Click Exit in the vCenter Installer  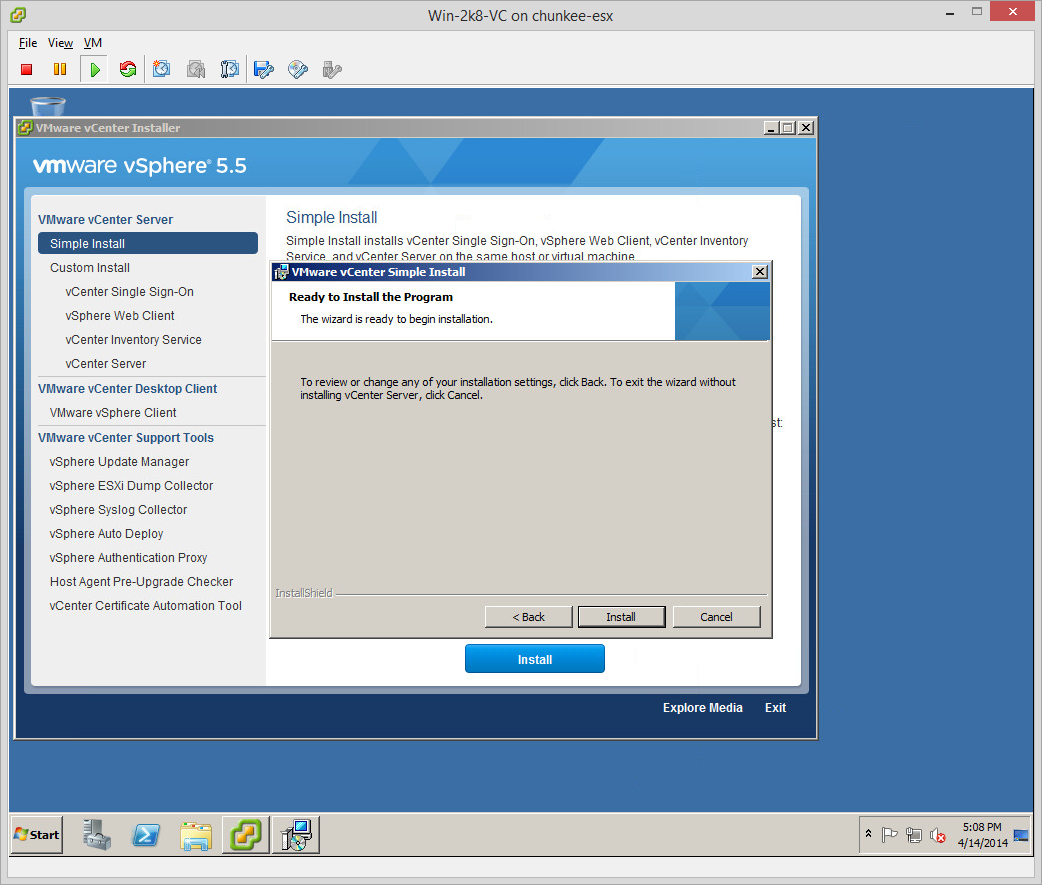pyautogui.click(x=775, y=708)
